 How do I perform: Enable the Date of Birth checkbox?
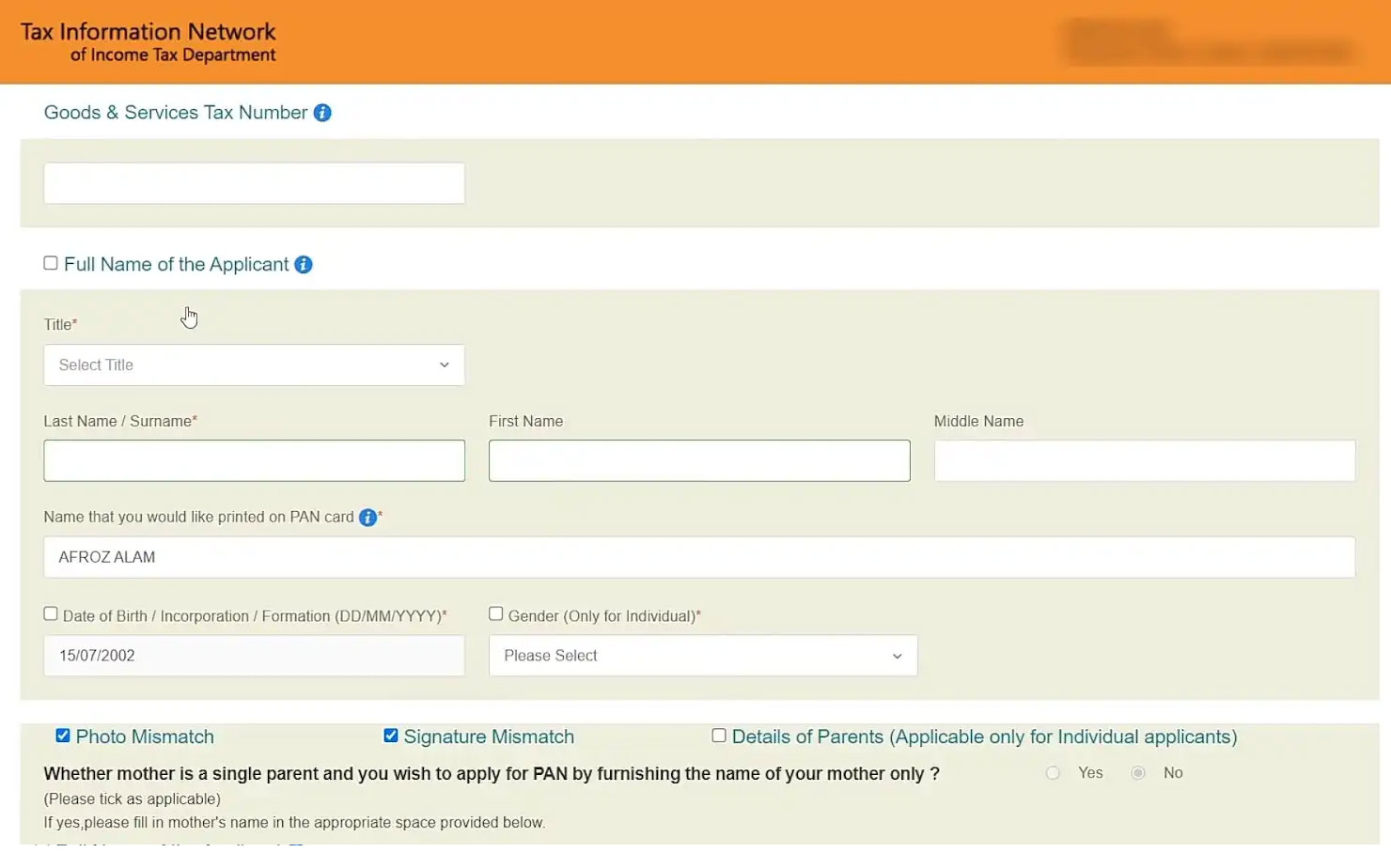pos(51,614)
